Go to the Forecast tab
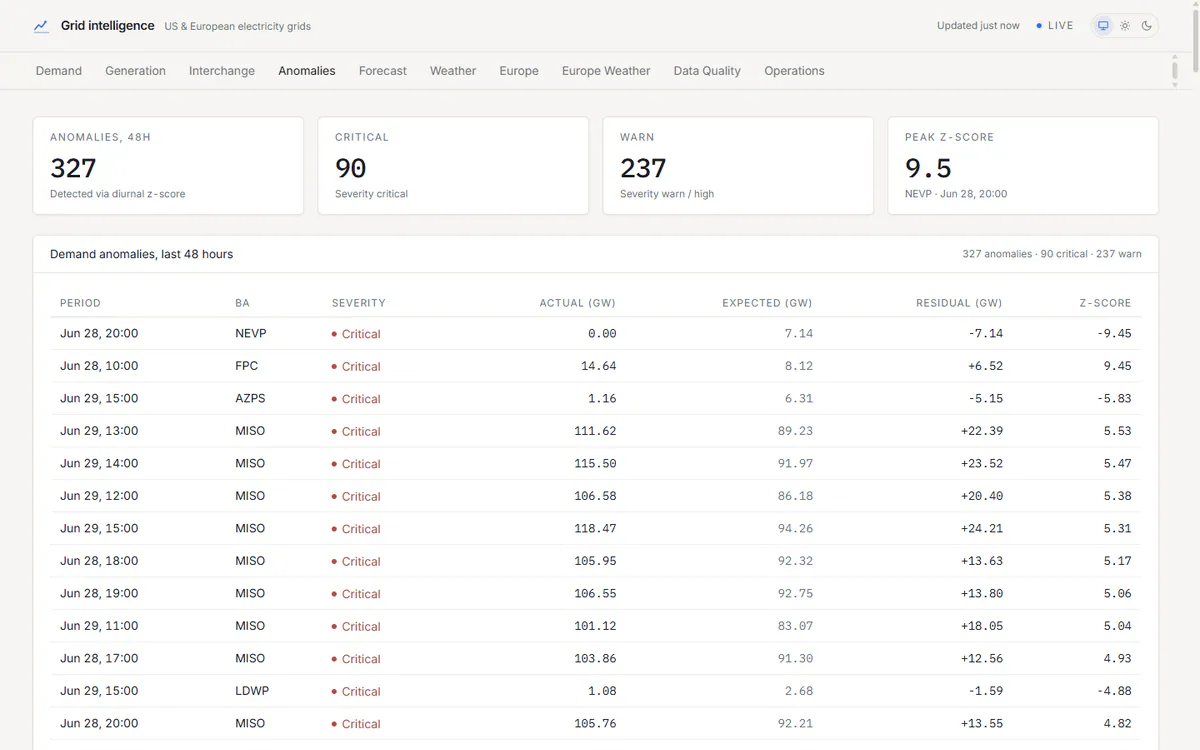This screenshot has height=750, width=1200. pos(383,71)
